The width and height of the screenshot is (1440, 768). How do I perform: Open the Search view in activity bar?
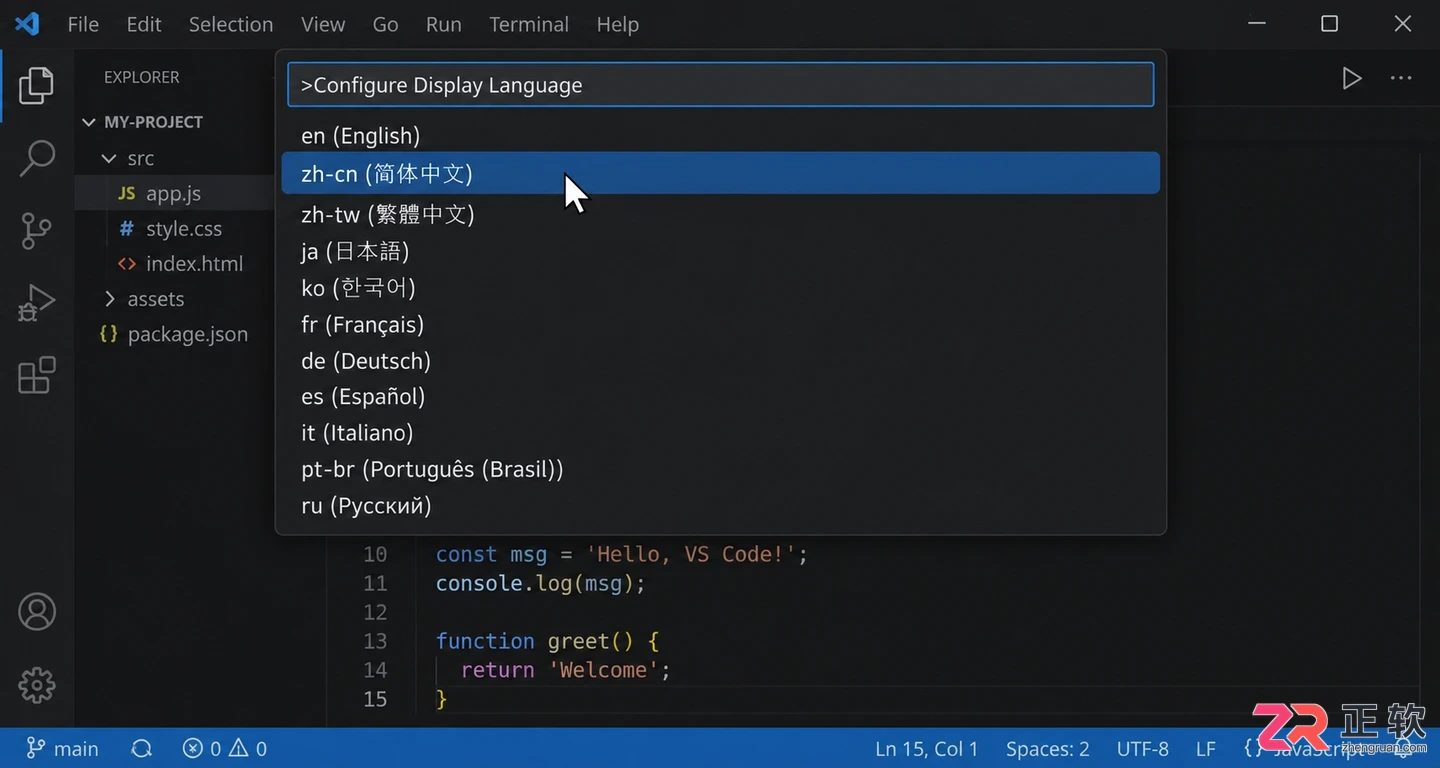coord(36,158)
